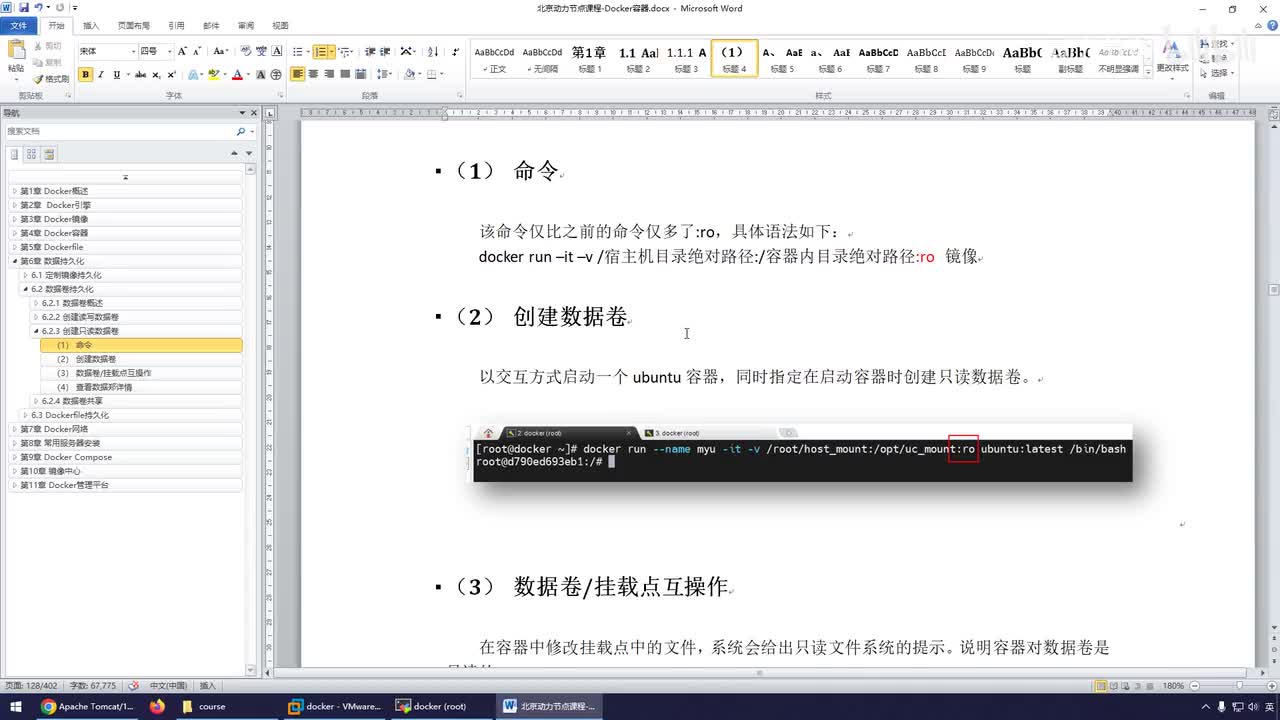Toggle align text left
The width and height of the screenshot is (1280, 720).
click(298, 74)
